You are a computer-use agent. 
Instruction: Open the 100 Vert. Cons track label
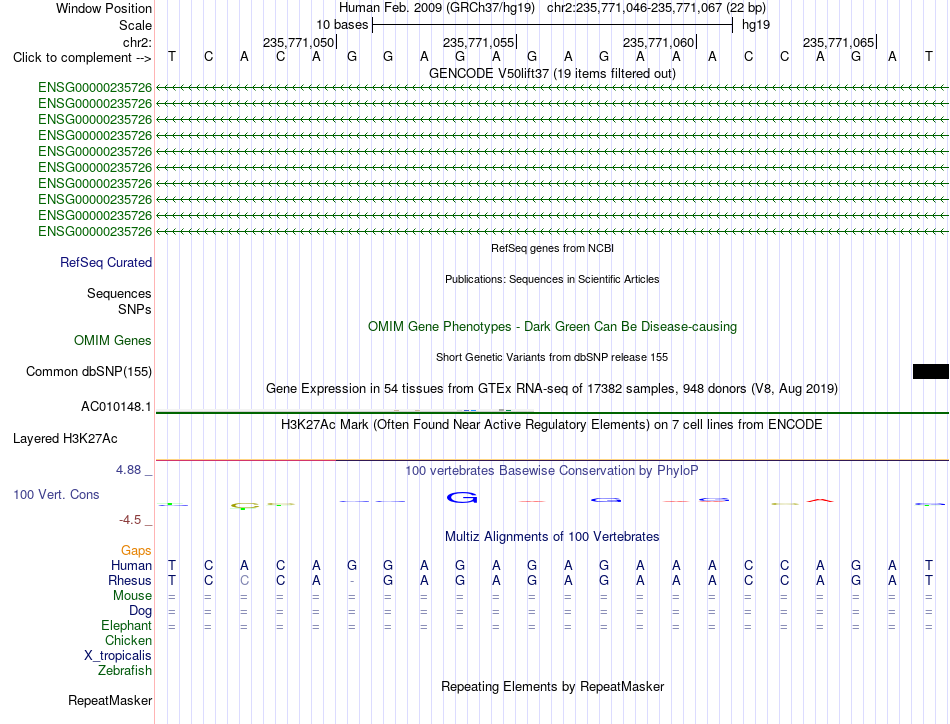(56, 494)
